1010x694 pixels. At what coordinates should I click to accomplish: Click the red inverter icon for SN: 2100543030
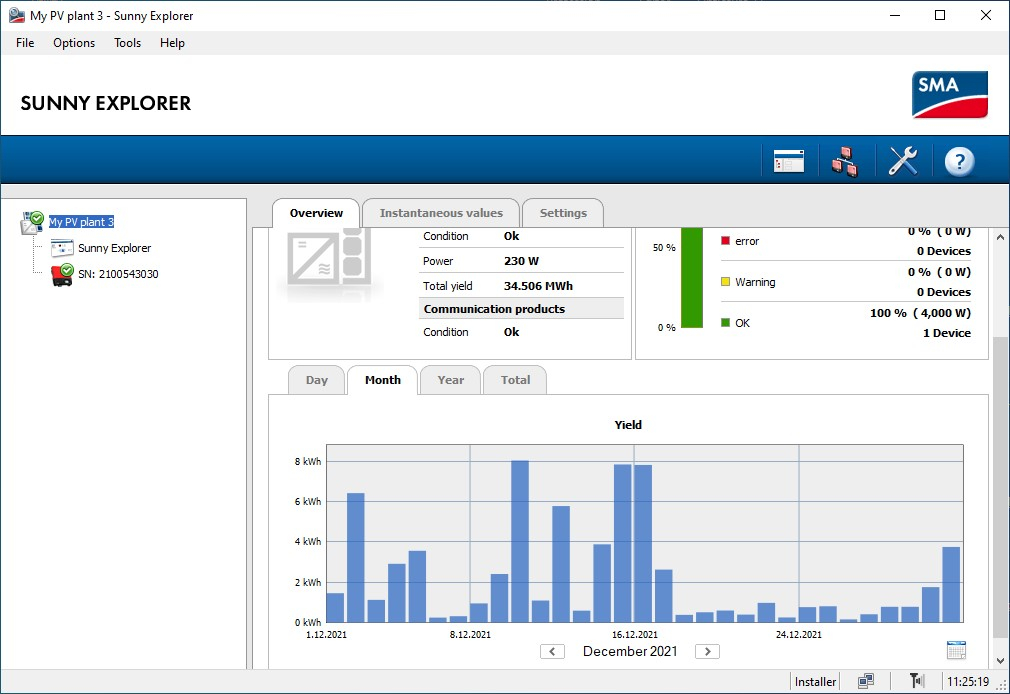pos(62,275)
